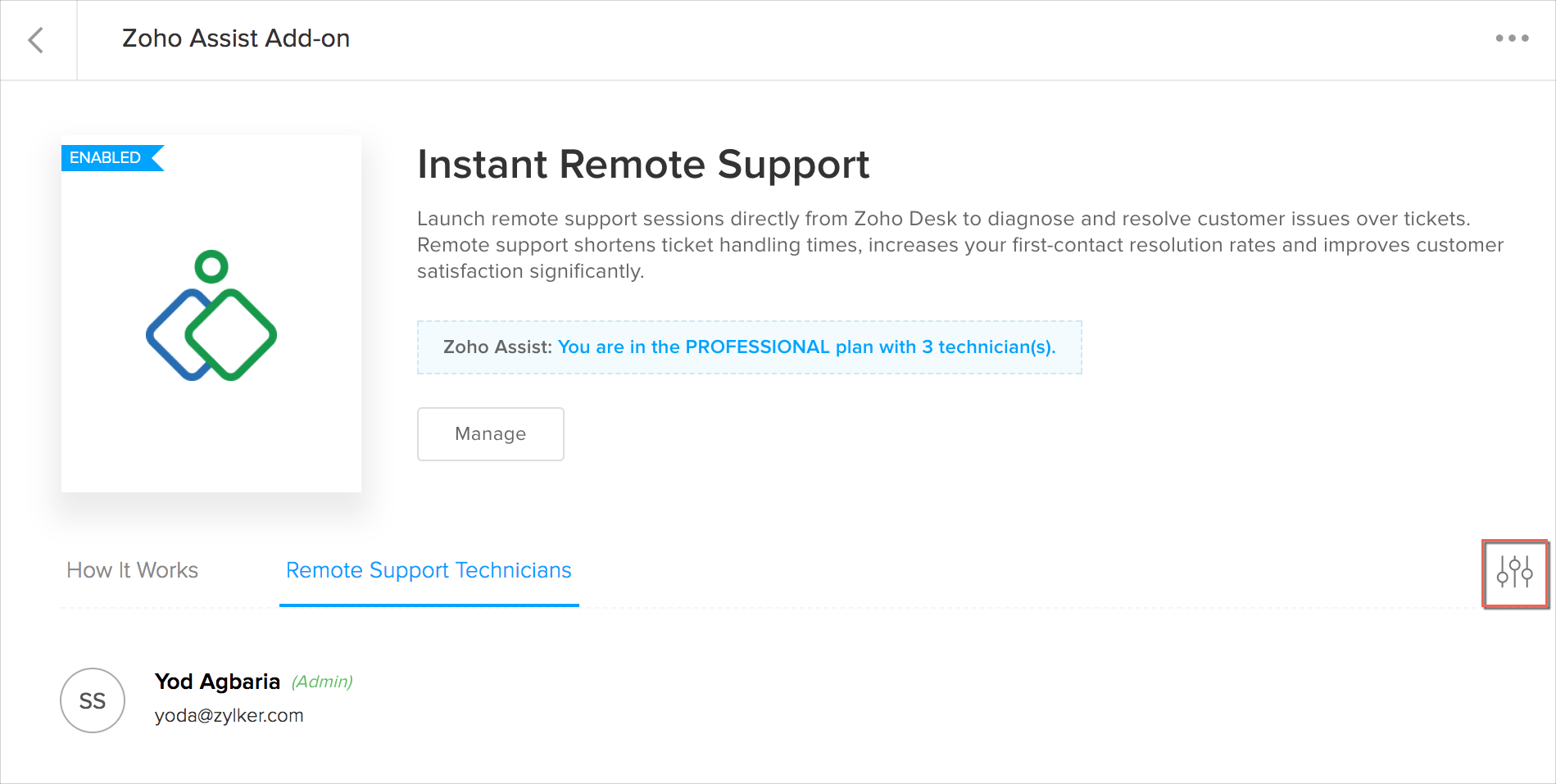Click the "Zoho Assist:" label in plan box
The width and height of the screenshot is (1556, 784).
pyautogui.click(x=497, y=347)
